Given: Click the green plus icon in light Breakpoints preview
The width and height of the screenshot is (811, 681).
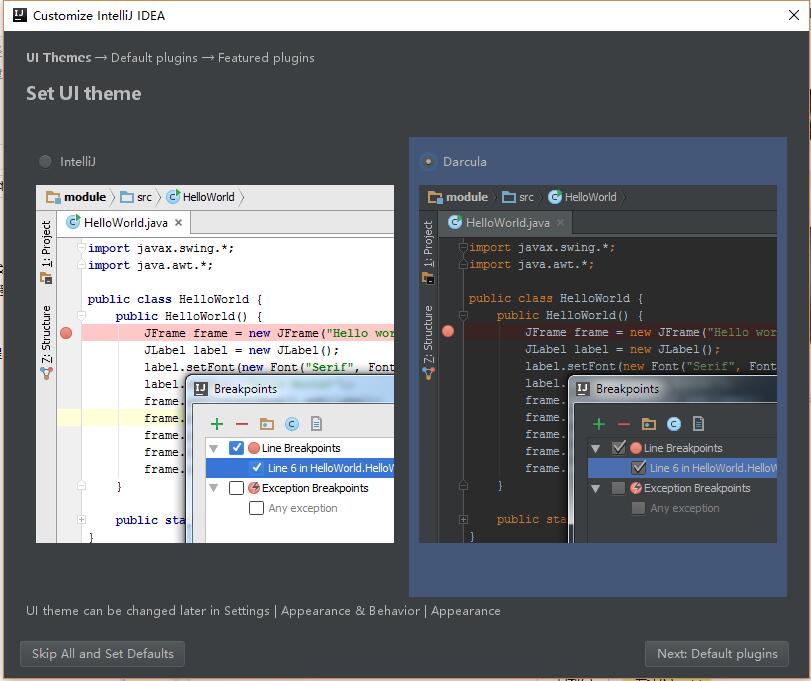Looking at the screenshot, I should click(217, 424).
